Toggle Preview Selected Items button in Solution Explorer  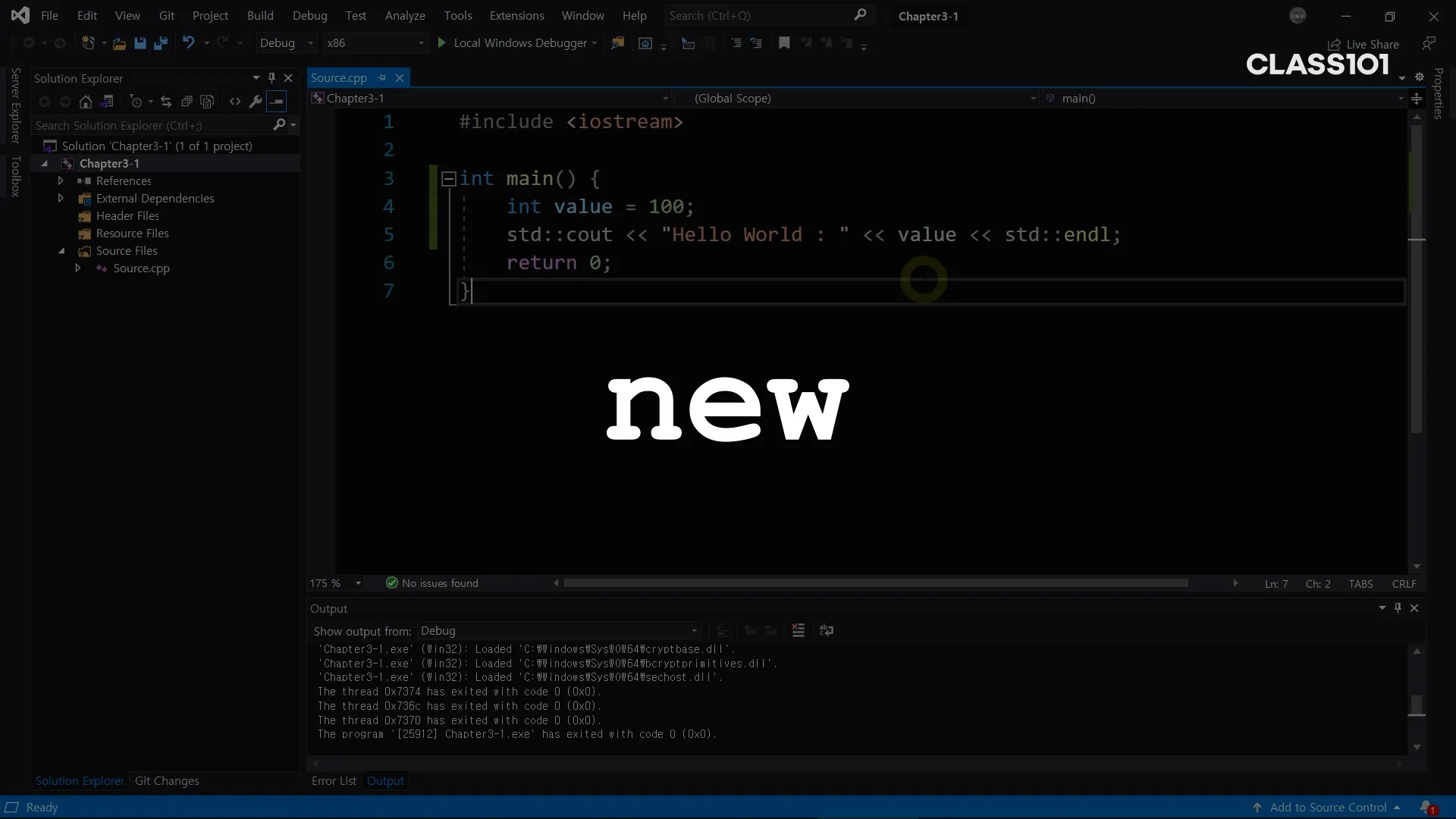277,102
